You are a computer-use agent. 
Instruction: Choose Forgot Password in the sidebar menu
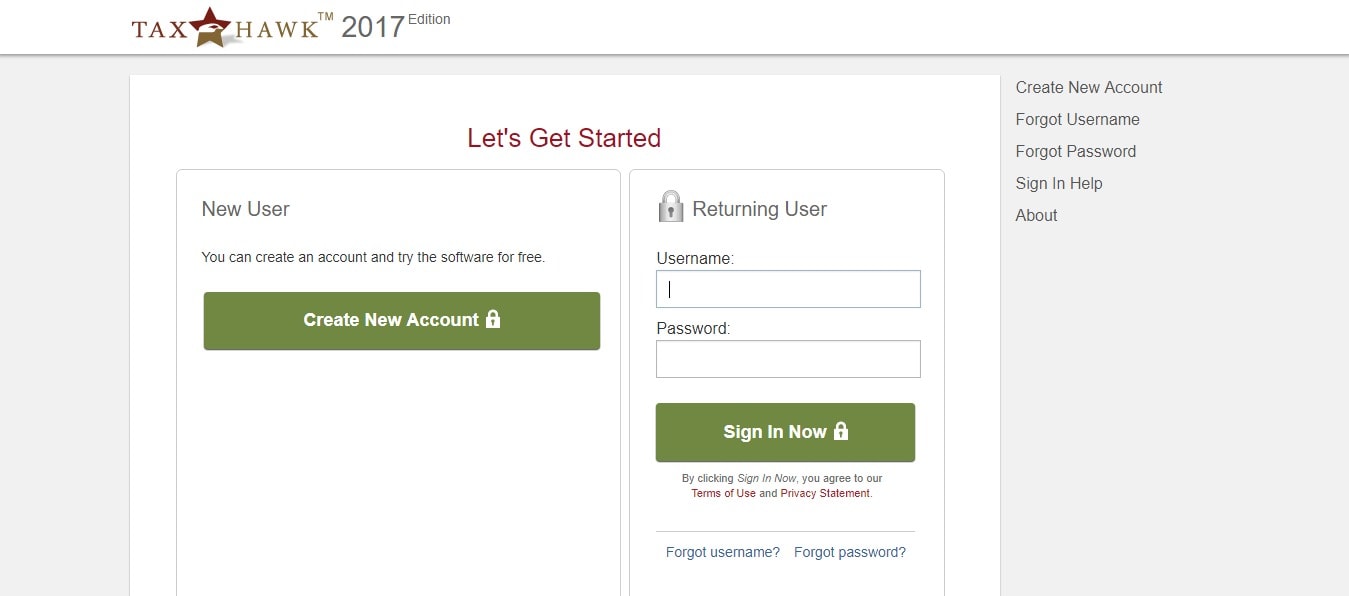click(1076, 151)
